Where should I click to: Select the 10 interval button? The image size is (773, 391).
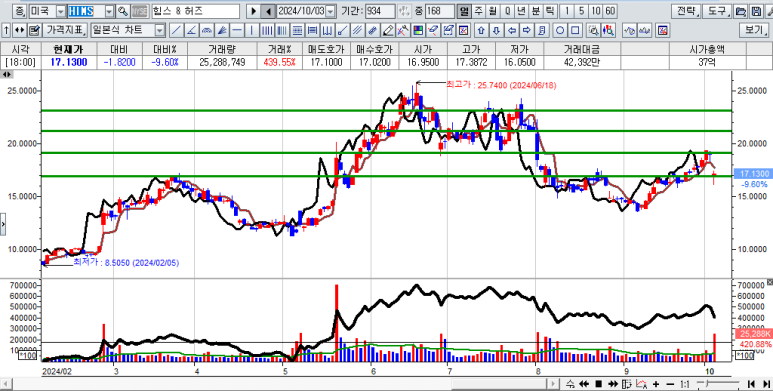click(596, 11)
